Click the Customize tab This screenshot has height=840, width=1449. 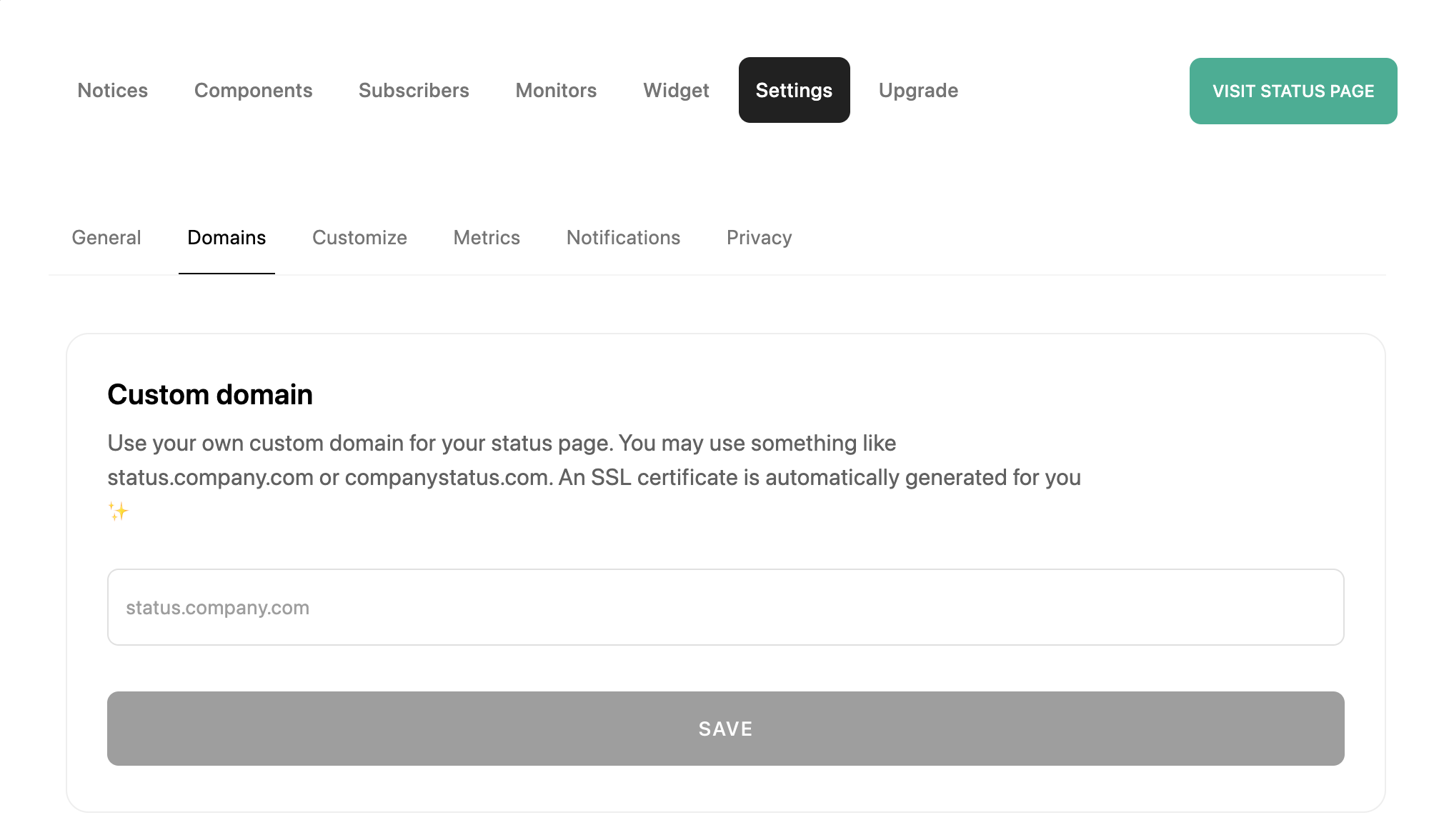point(360,237)
